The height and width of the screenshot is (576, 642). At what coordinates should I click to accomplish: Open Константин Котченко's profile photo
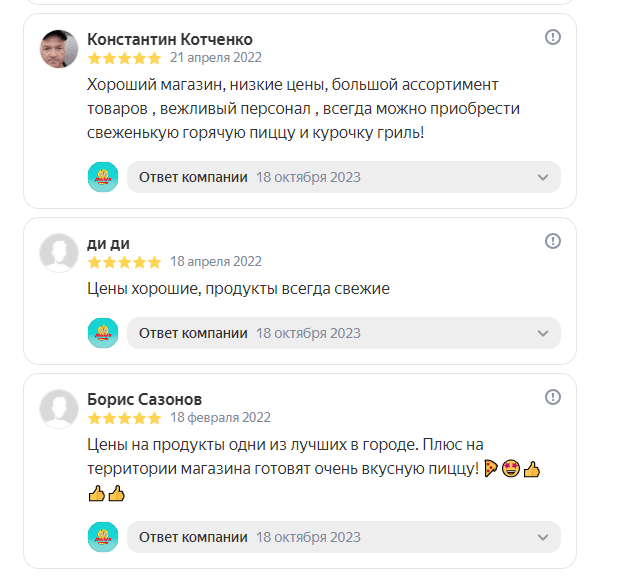[59, 48]
